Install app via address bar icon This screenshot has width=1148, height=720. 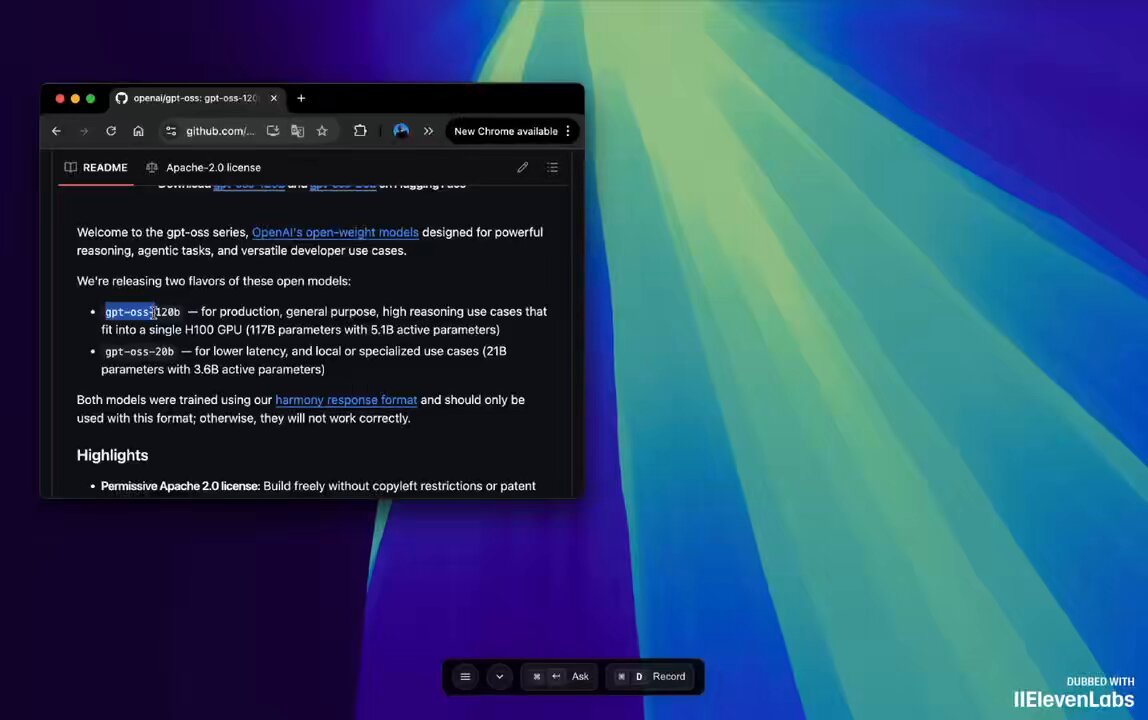273,131
